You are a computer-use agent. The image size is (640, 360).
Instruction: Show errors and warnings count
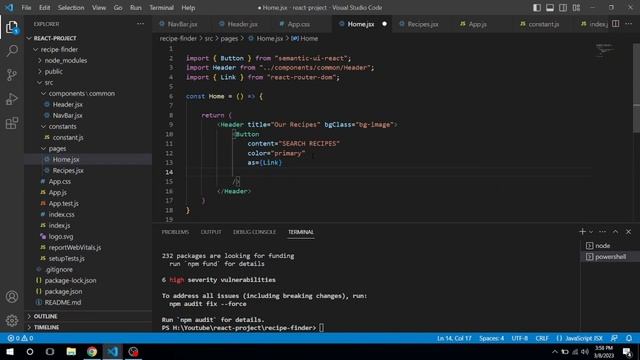20,338
